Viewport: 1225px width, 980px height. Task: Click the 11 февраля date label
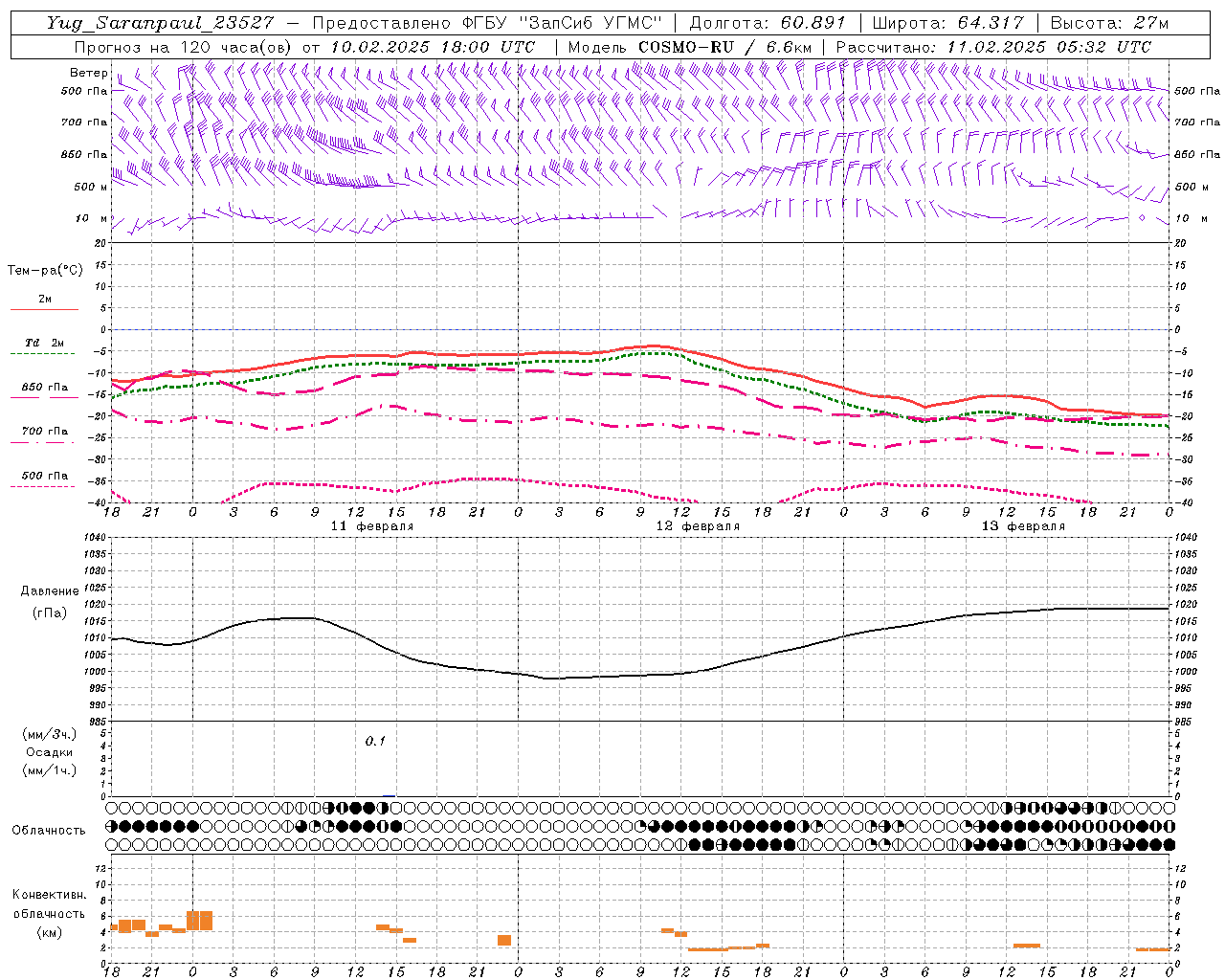coord(372,526)
